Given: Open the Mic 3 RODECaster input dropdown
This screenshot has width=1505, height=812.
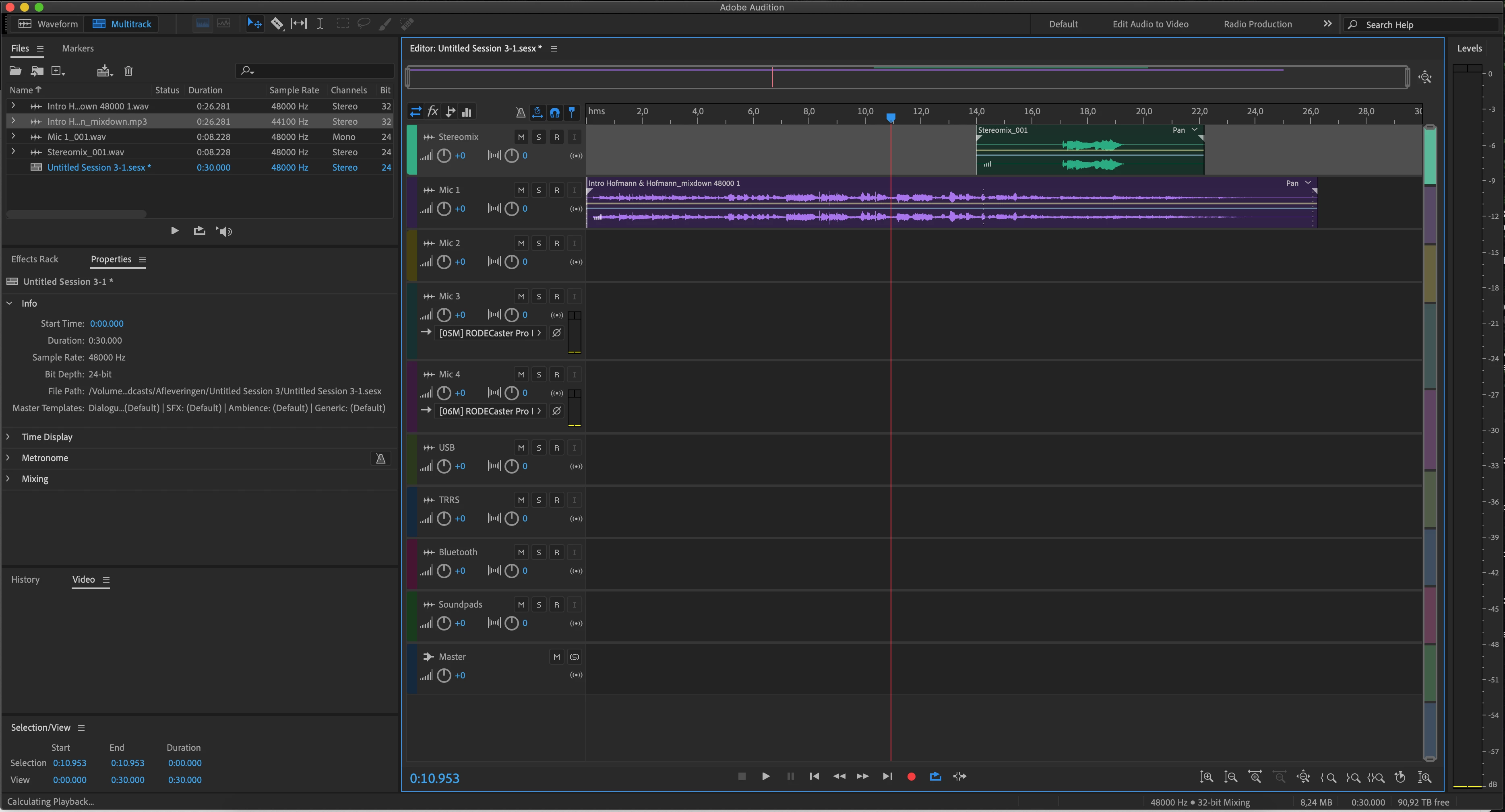Looking at the screenshot, I should (490, 333).
